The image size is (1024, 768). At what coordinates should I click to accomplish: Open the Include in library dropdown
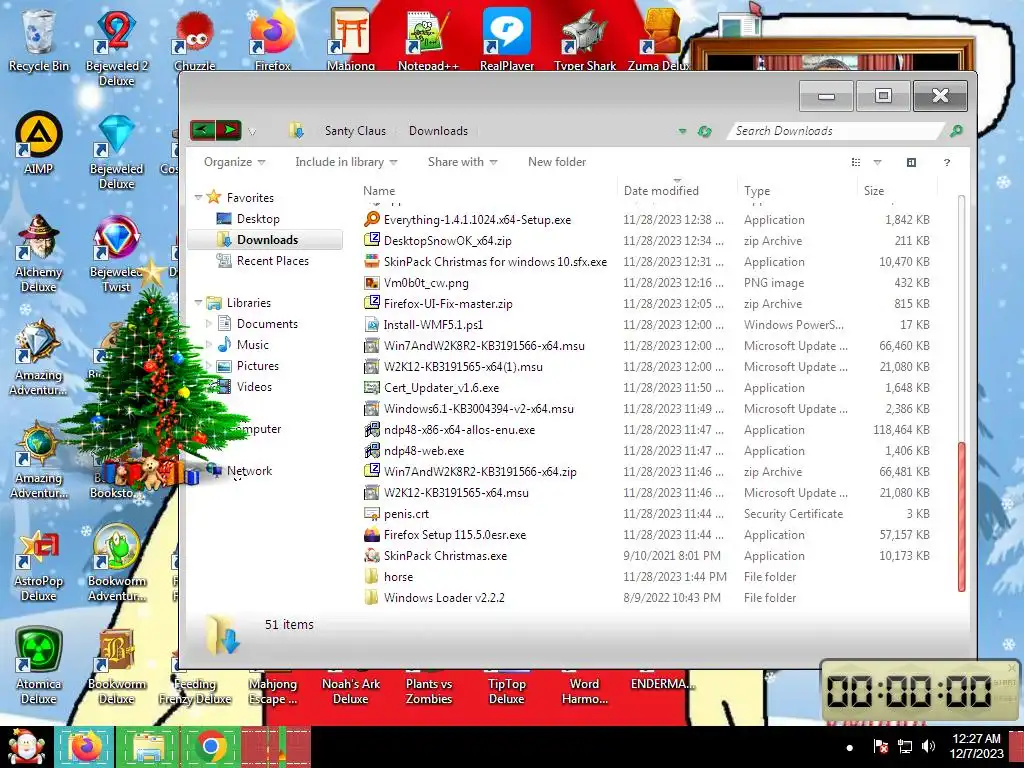pyautogui.click(x=346, y=162)
